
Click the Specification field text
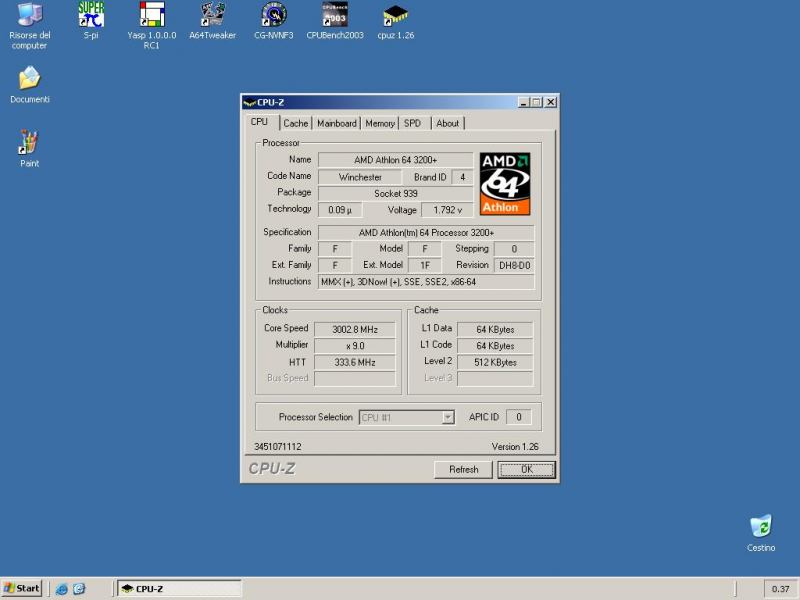coord(426,233)
